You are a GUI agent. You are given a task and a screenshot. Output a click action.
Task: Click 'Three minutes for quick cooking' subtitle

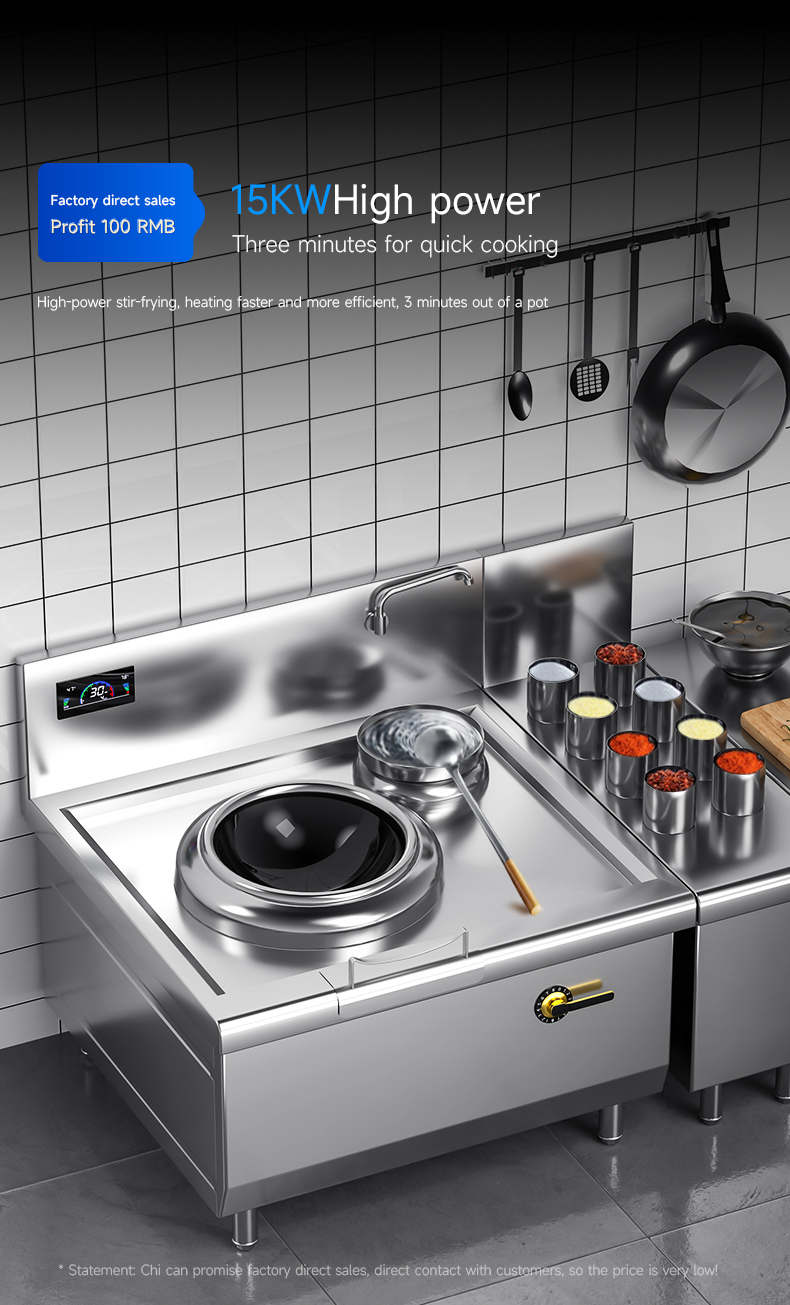tap(395, 245)
